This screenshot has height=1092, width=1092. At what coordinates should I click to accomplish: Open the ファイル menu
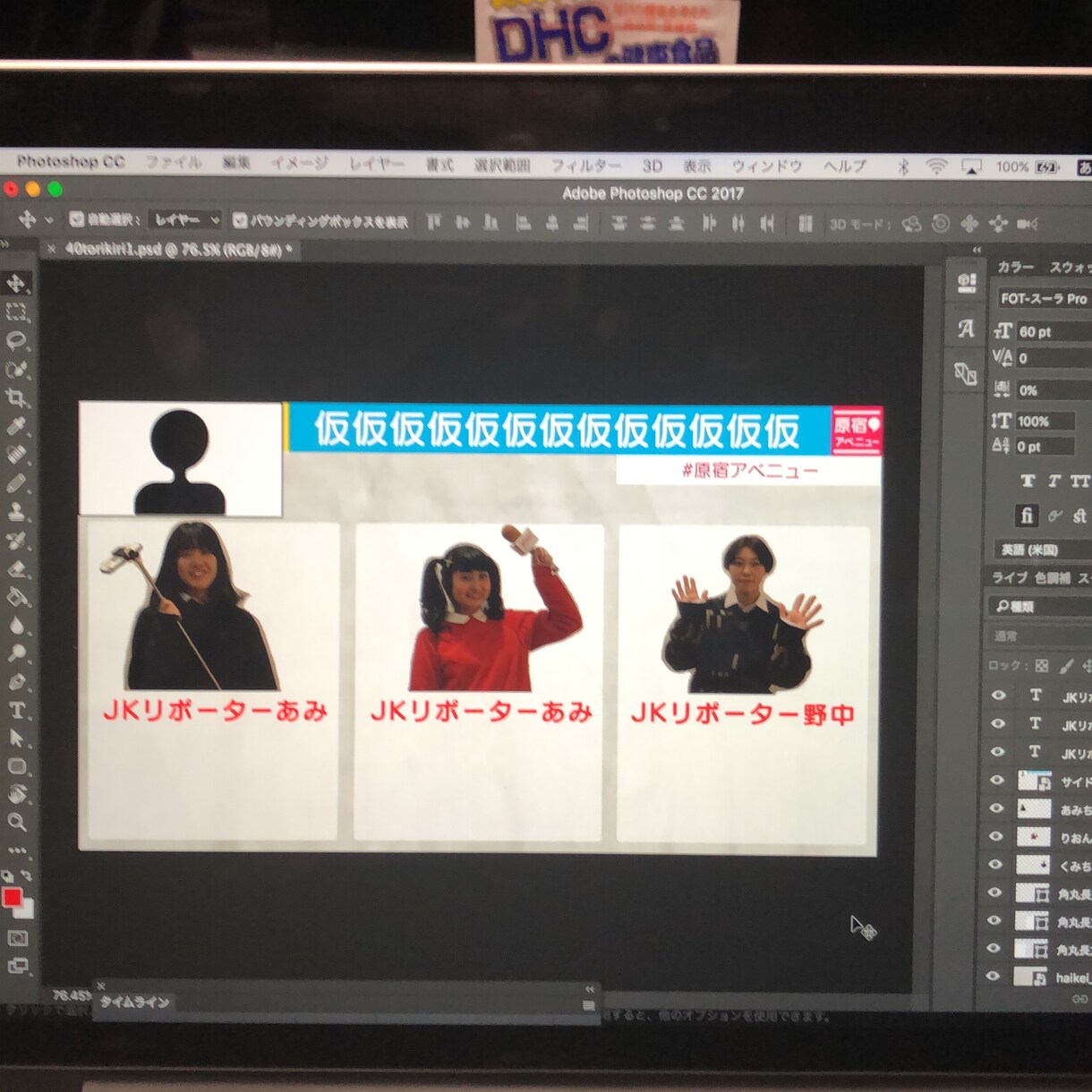point(173,162)
